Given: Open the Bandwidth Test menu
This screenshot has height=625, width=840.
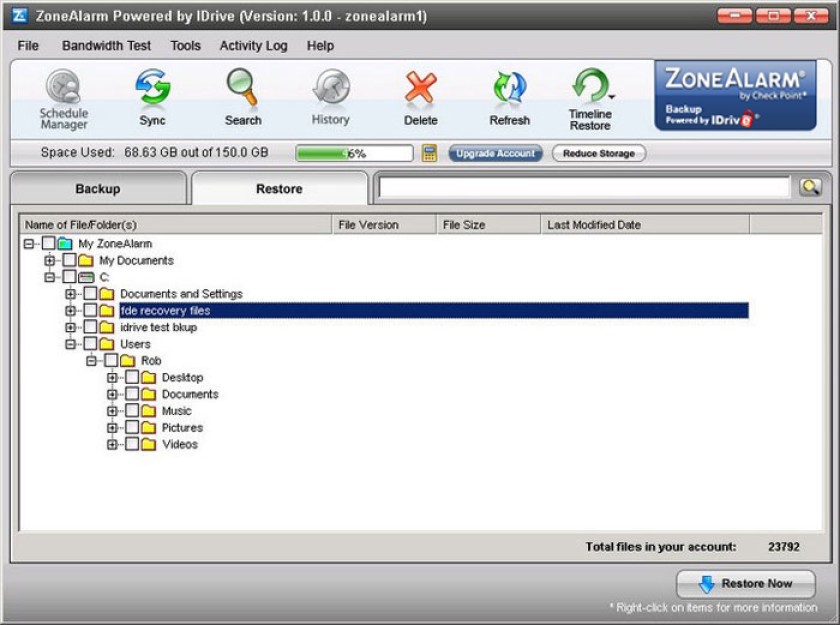Looking at the screenshot, I should coord(107,46).
